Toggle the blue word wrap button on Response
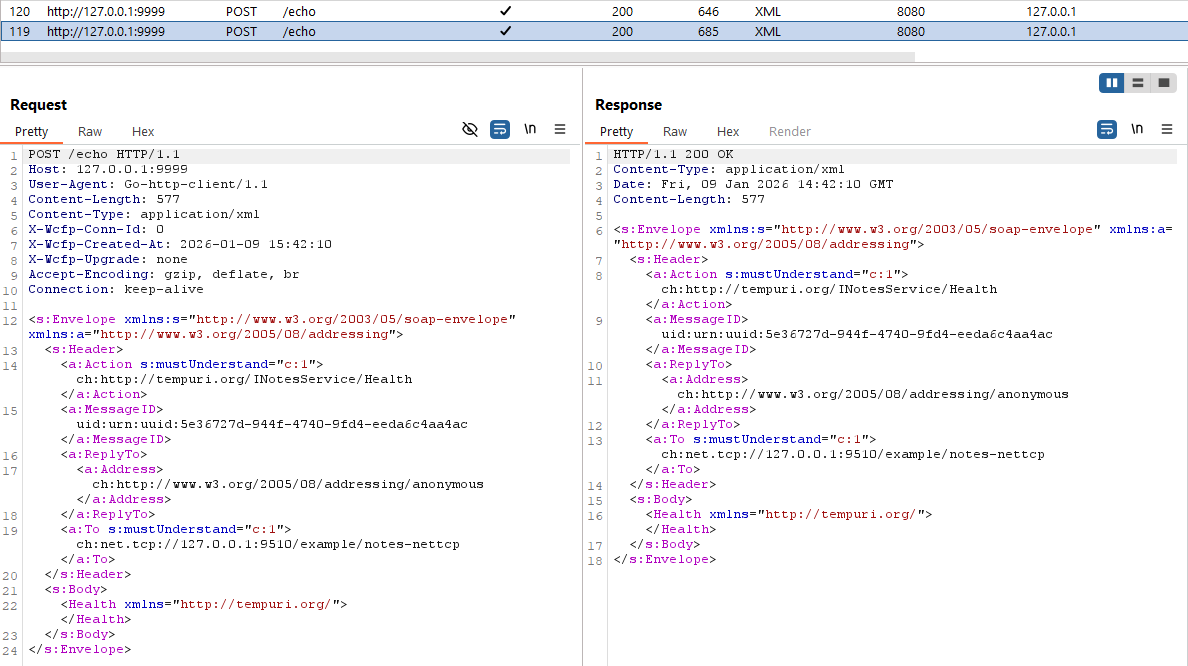 [x=1106, y=129]
